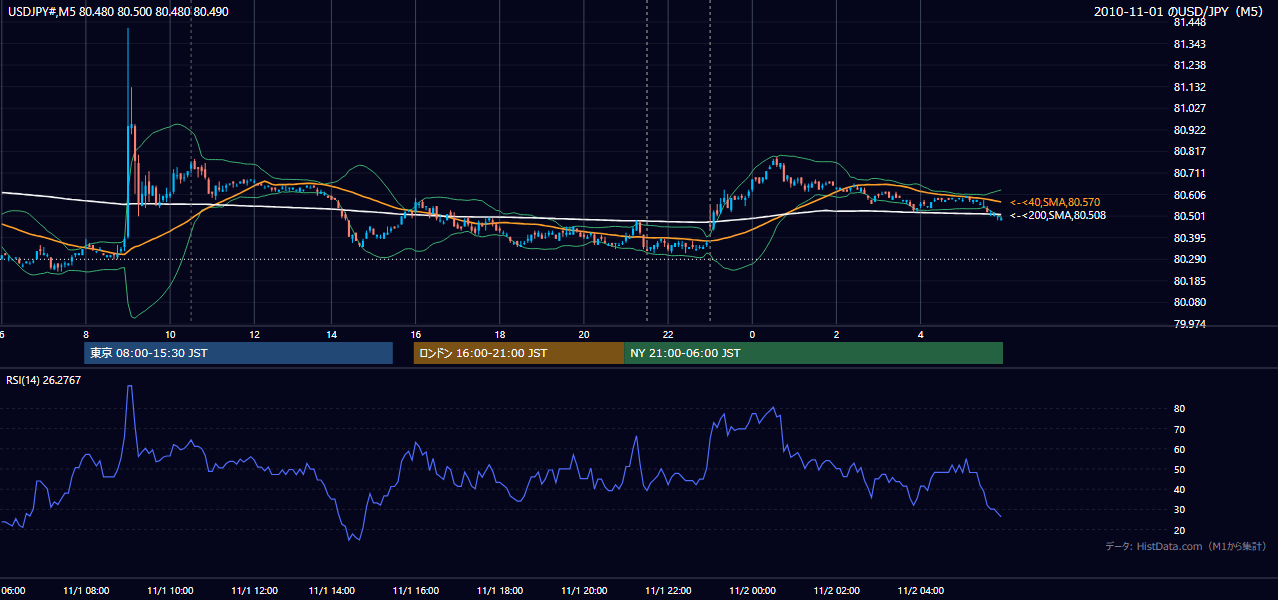Screen dimensions: 1278x600
Task: Click price axis label 80.395
Action: [1190, 238]
